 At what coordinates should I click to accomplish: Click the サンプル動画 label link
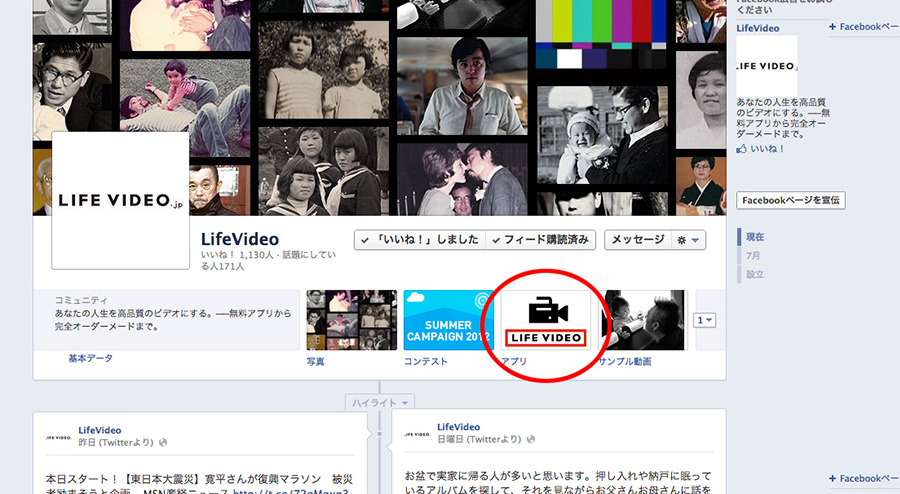624,361
